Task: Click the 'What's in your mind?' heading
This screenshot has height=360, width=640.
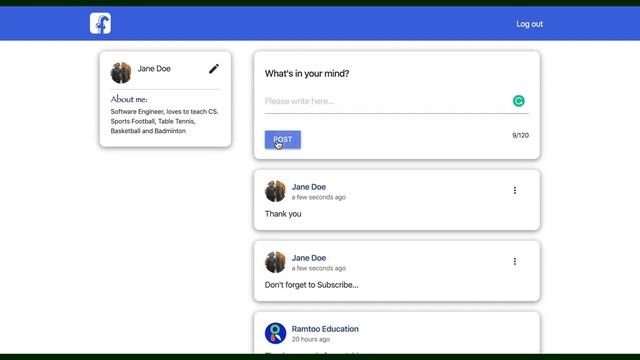Action: click(x=307, y=73)
